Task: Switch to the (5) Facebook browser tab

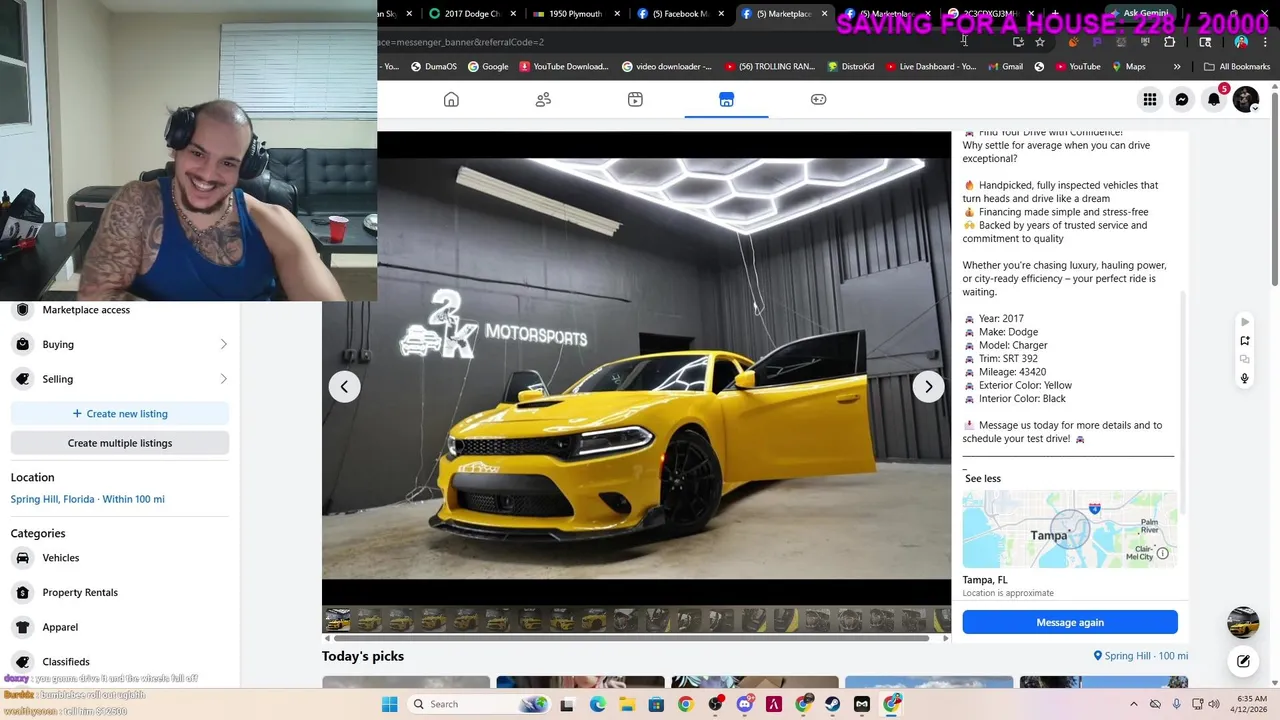Action: pos(680,14)
